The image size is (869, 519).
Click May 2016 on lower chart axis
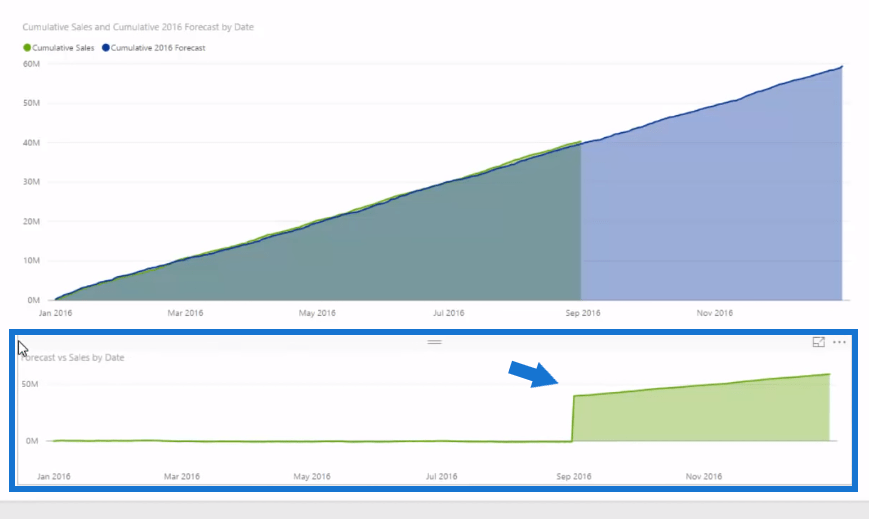click(x=311, y=476)
